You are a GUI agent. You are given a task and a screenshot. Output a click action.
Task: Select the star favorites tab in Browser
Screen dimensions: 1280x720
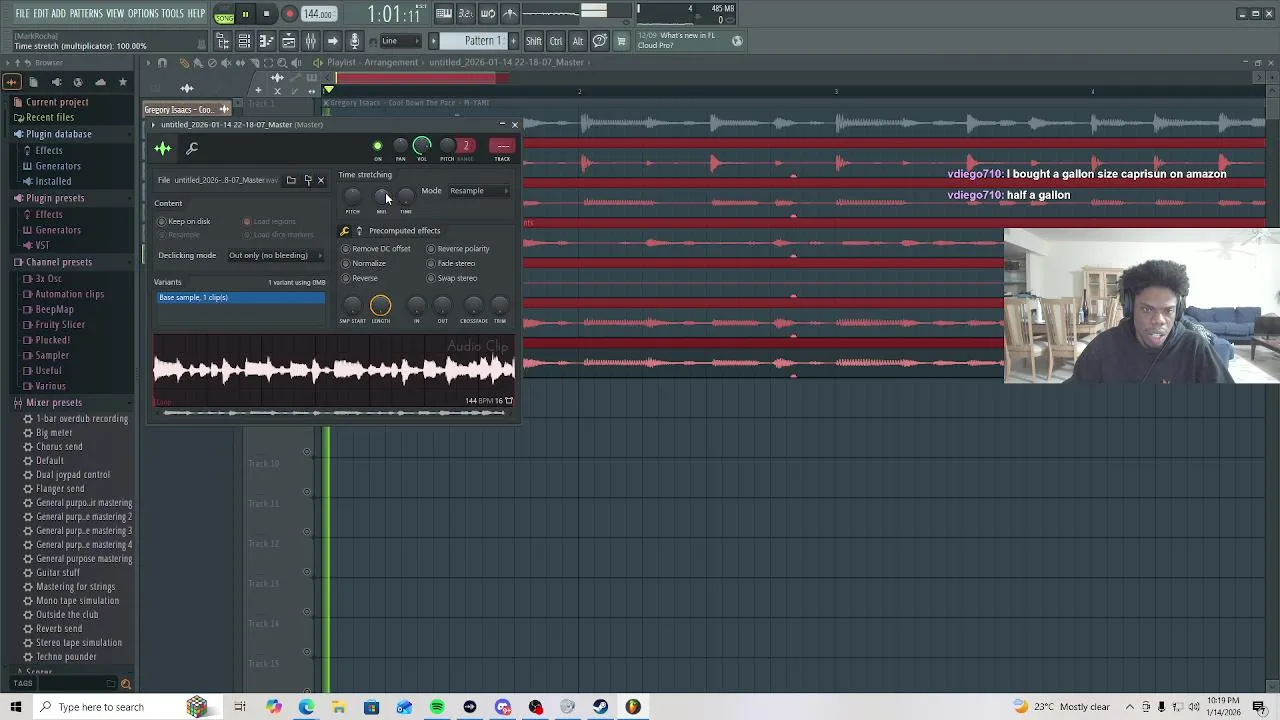pos(123,82)
